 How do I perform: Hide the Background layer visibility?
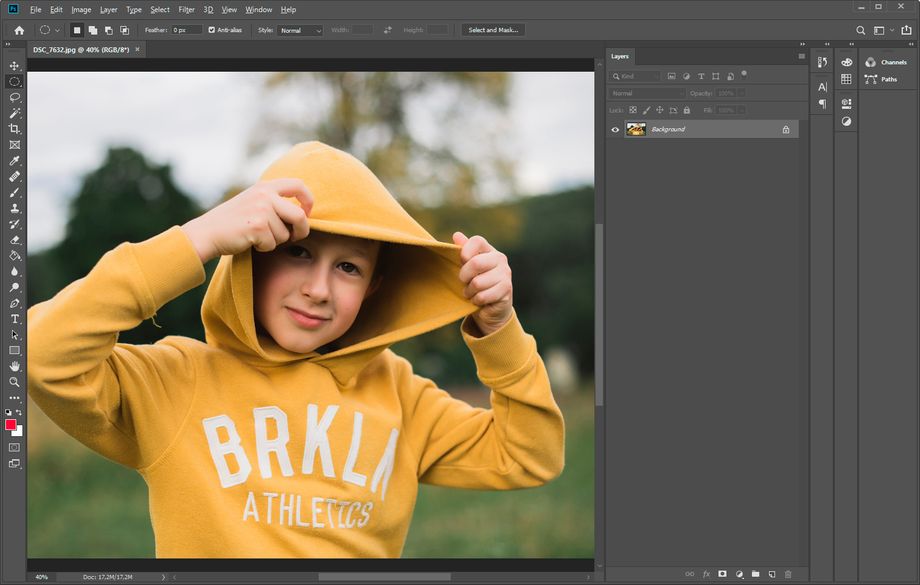click(616, 129)
